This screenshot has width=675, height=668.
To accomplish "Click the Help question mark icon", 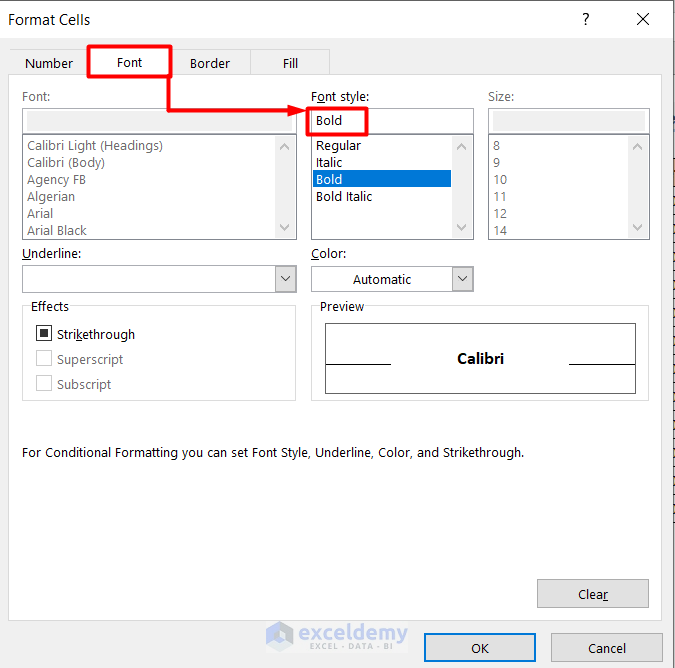I will (586, 20).
